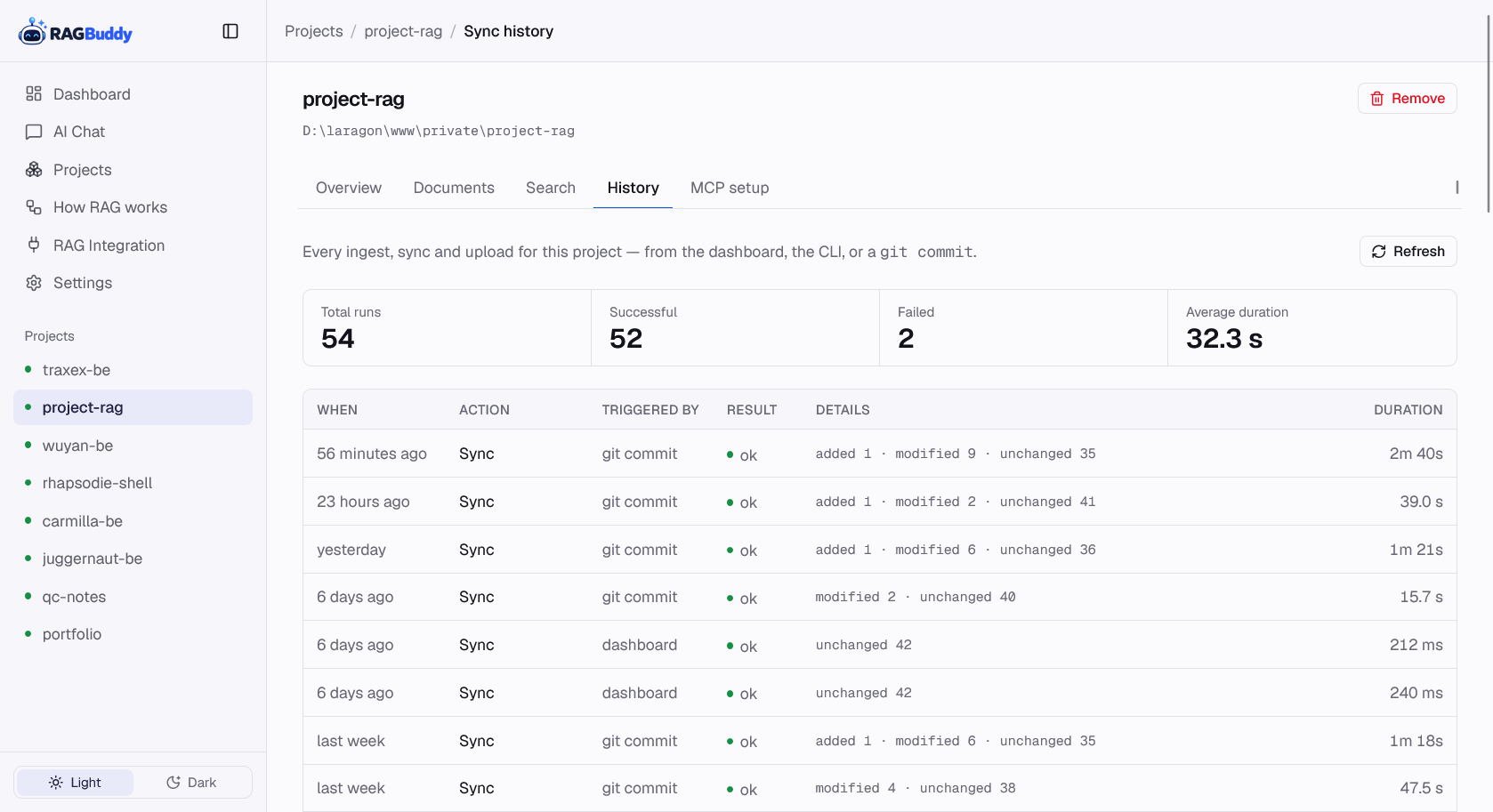This screenshot has height=812, width=1493.
Task: Click the RAG Integration plug icon
Action: point(34,245)
